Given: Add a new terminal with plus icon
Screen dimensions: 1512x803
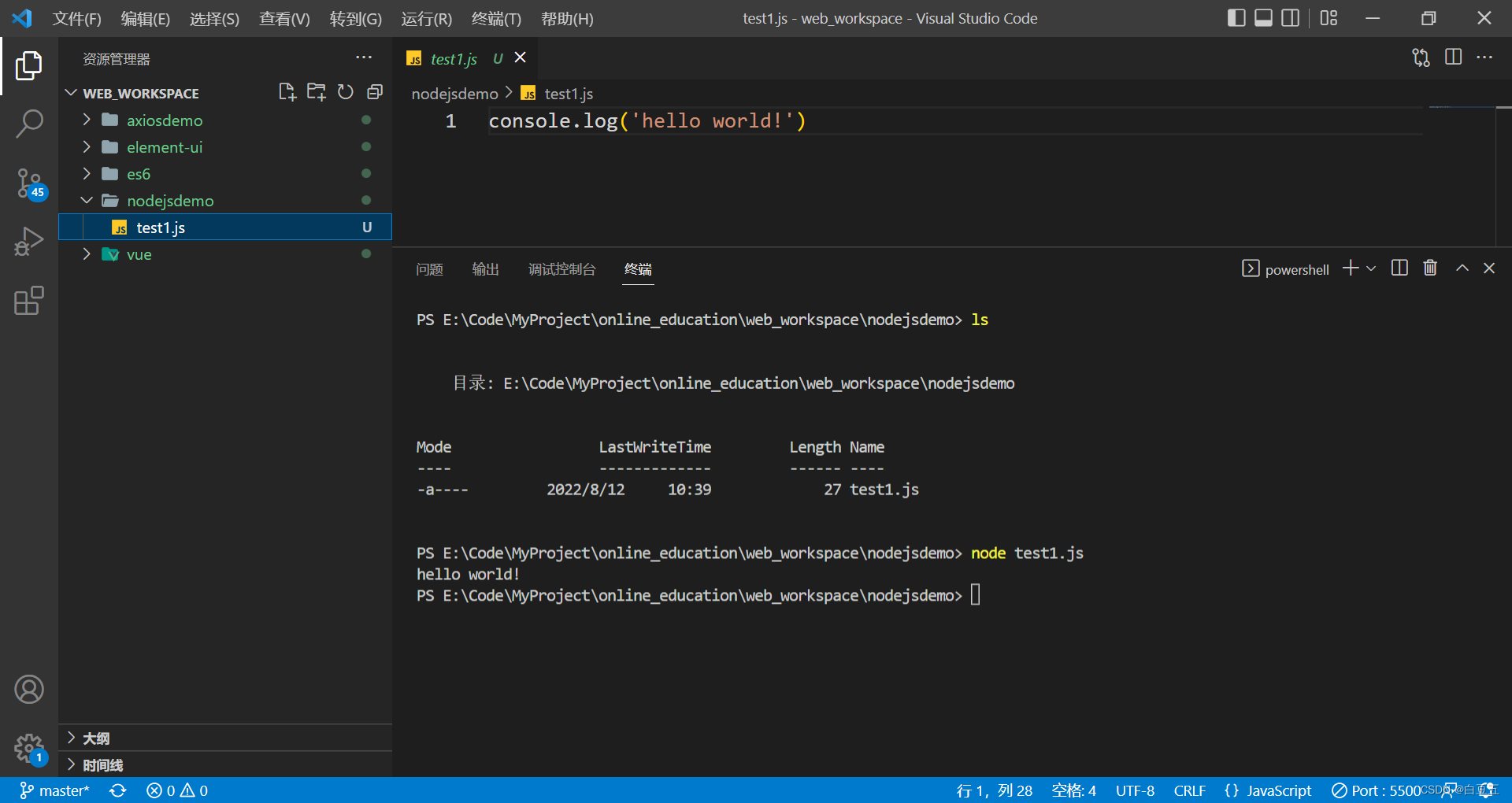Looking at the screenshot, I should pos(1351,268).
